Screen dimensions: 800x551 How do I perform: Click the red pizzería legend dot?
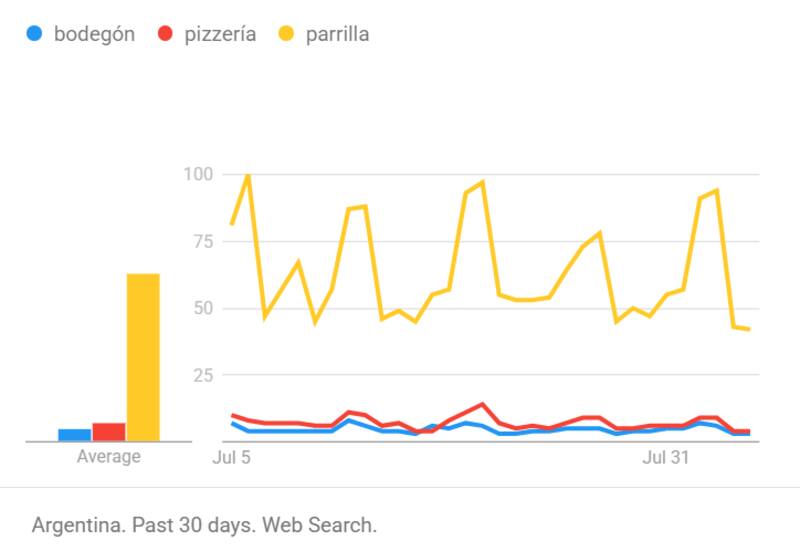coord(166,34)
